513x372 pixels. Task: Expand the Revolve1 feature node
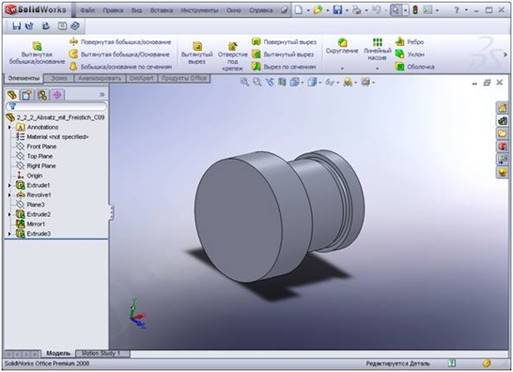(10, 195)
